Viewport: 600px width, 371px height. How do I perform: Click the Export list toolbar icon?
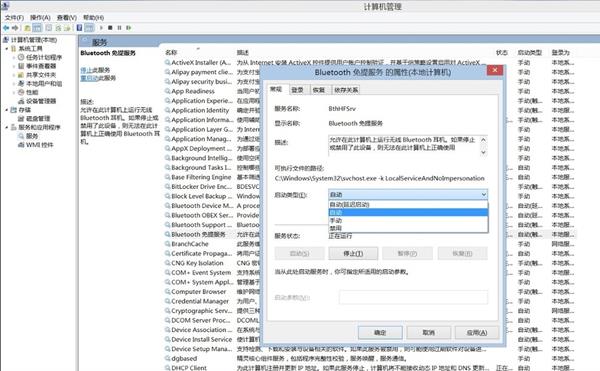coord(67,28)
